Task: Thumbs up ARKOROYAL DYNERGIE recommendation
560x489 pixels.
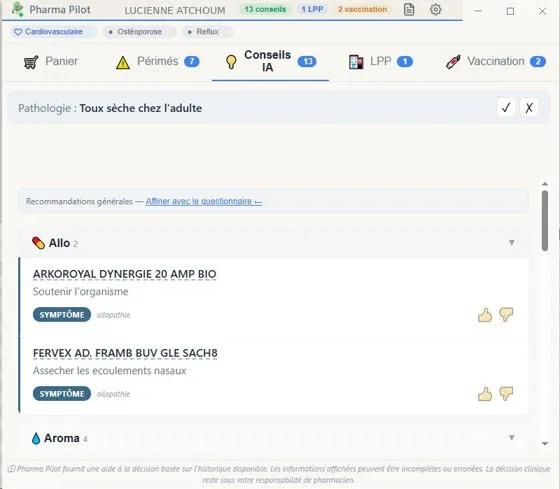Action: coord(485,315)
